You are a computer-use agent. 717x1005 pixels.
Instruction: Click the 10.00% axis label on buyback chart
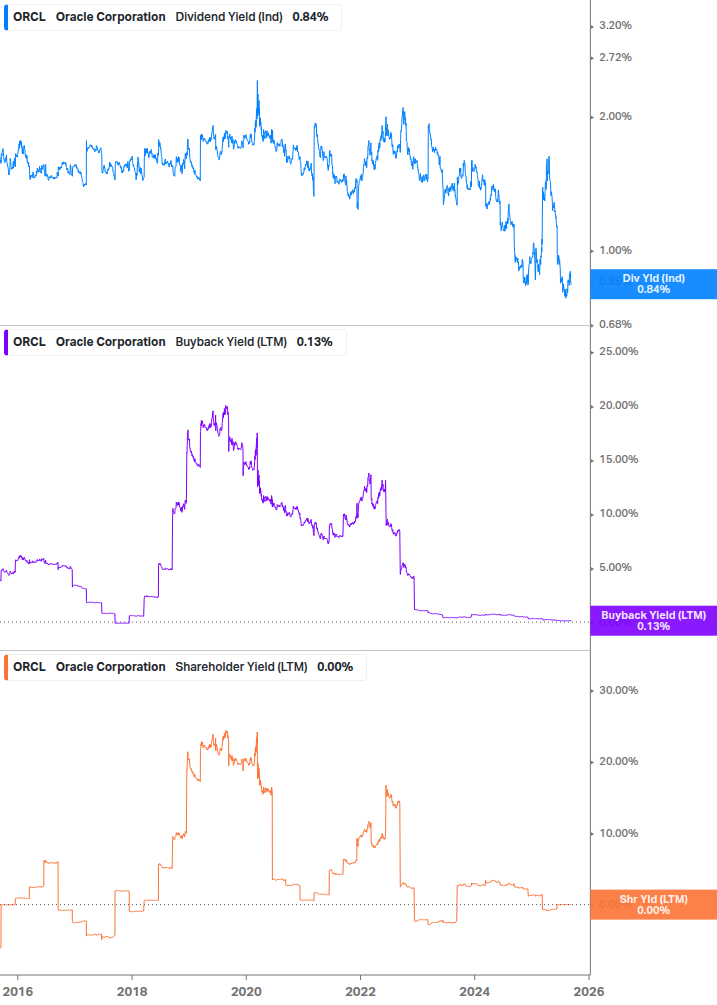pyautogui.click(x=618, y=513)
